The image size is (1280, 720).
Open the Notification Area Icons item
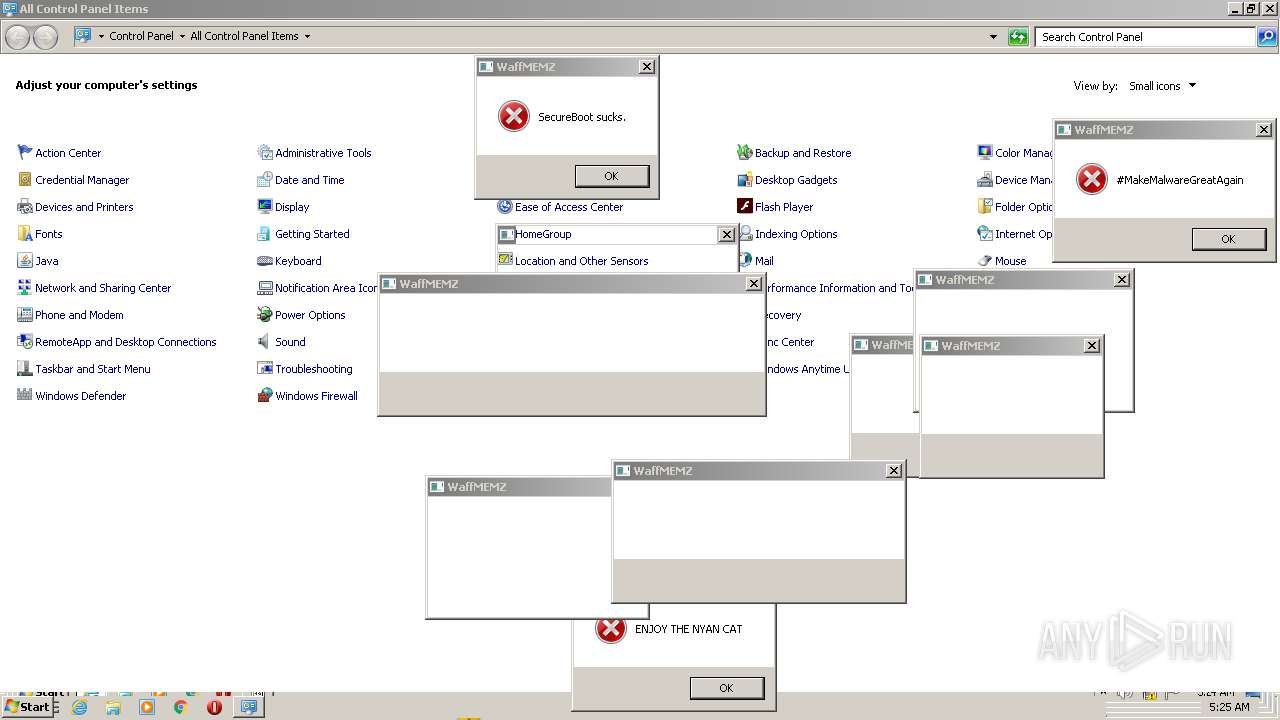click(317, 288)
